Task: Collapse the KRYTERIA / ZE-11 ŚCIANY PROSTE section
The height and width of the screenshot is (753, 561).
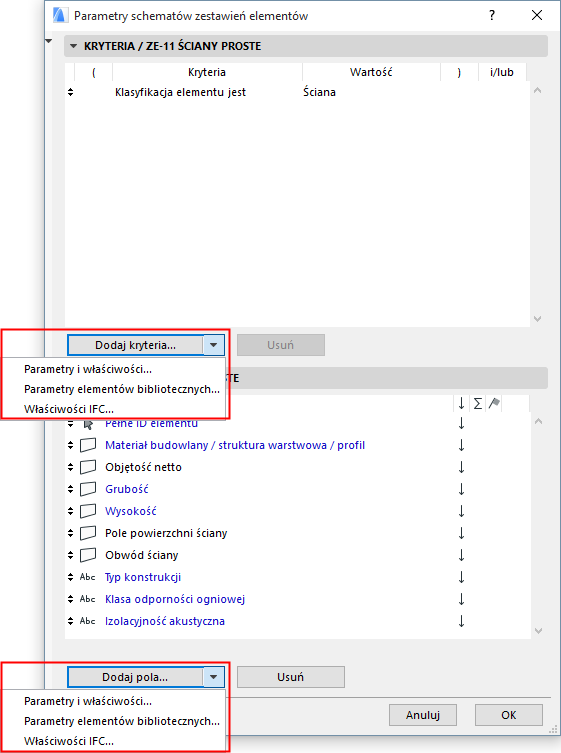Action: [73, 47]
